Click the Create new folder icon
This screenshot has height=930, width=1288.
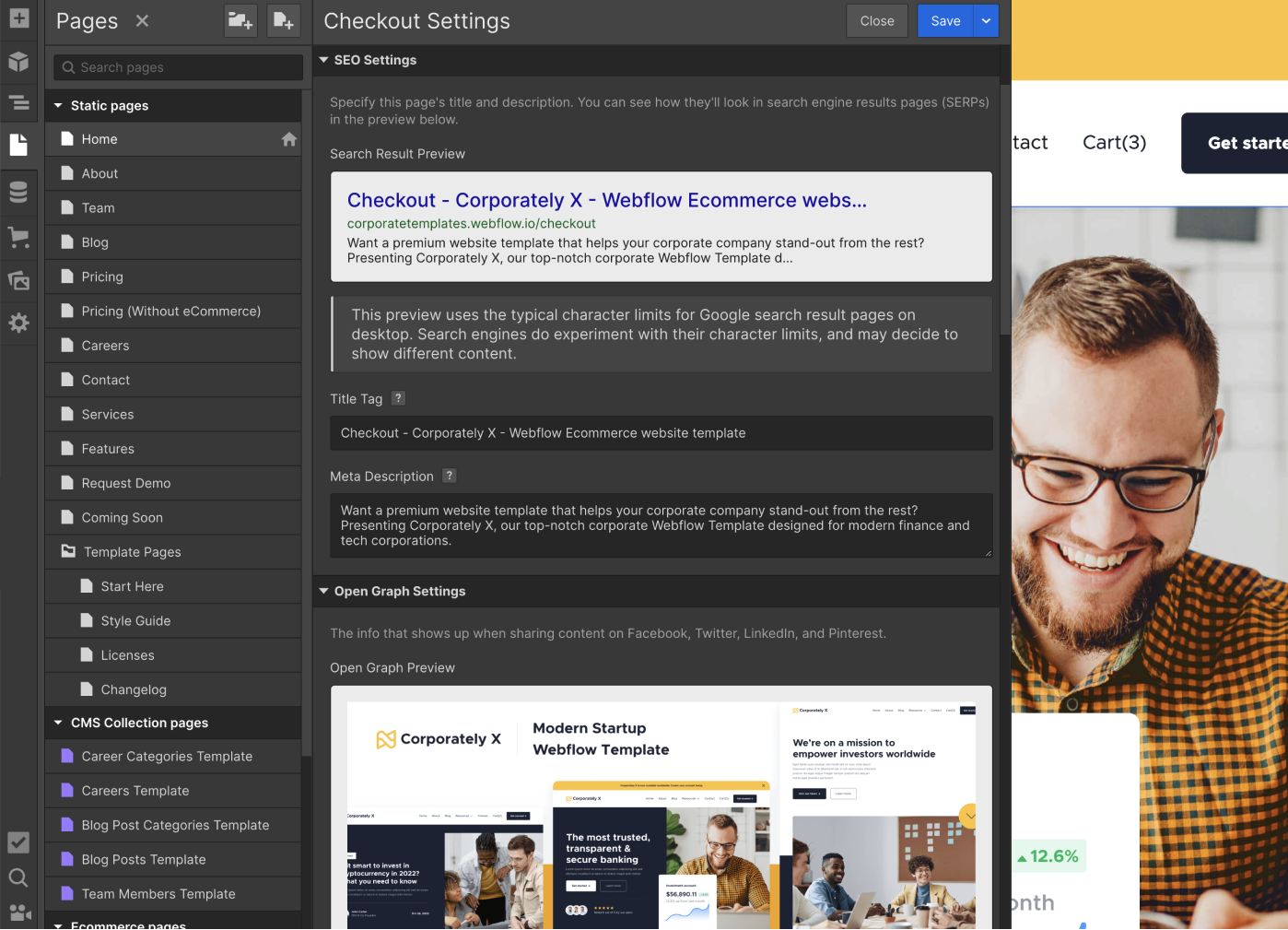pyautogui.click(x=240, y=20)
